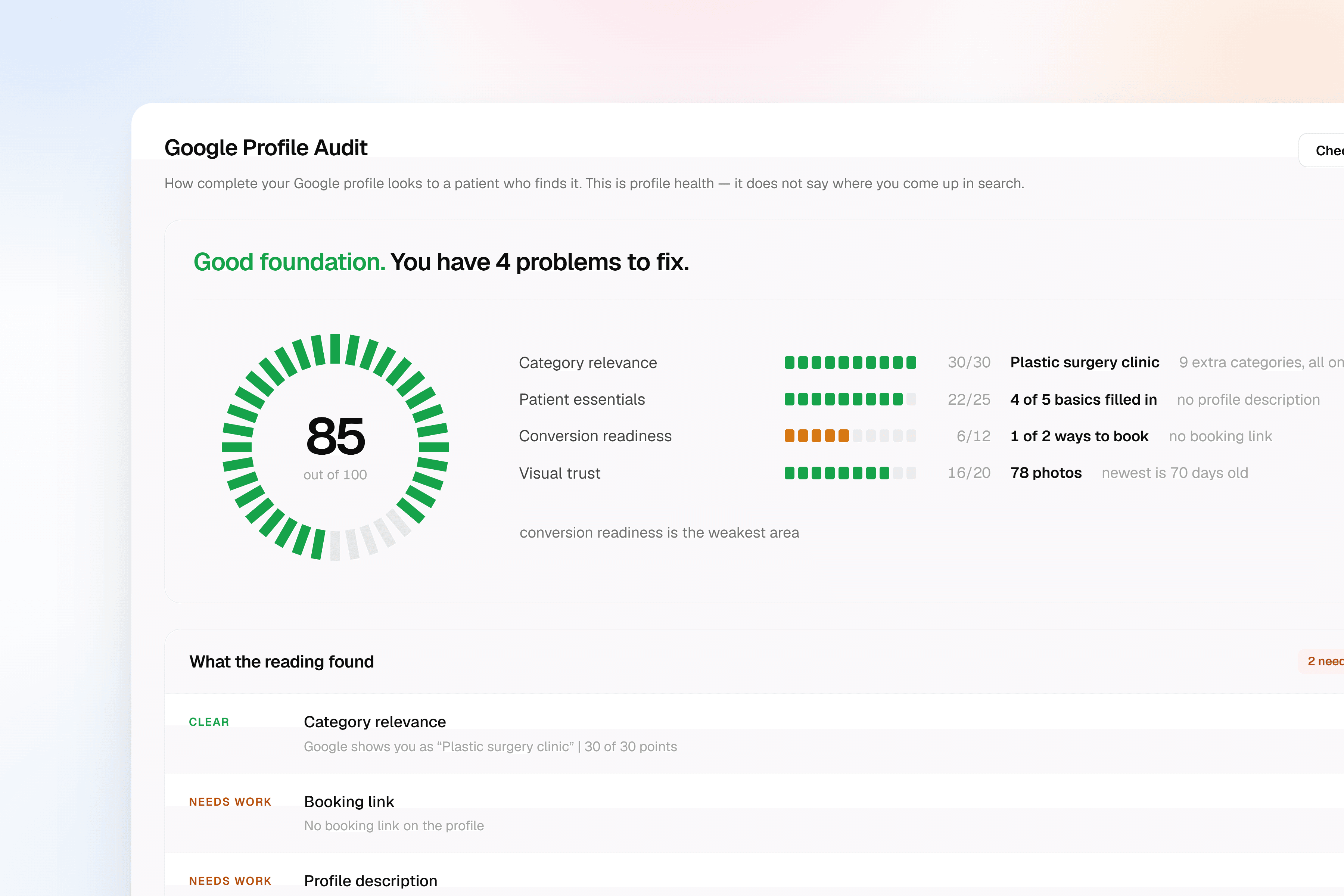
Task: Click the 'conversion readiness is the weakest area' note
Action: coord(659,533)
